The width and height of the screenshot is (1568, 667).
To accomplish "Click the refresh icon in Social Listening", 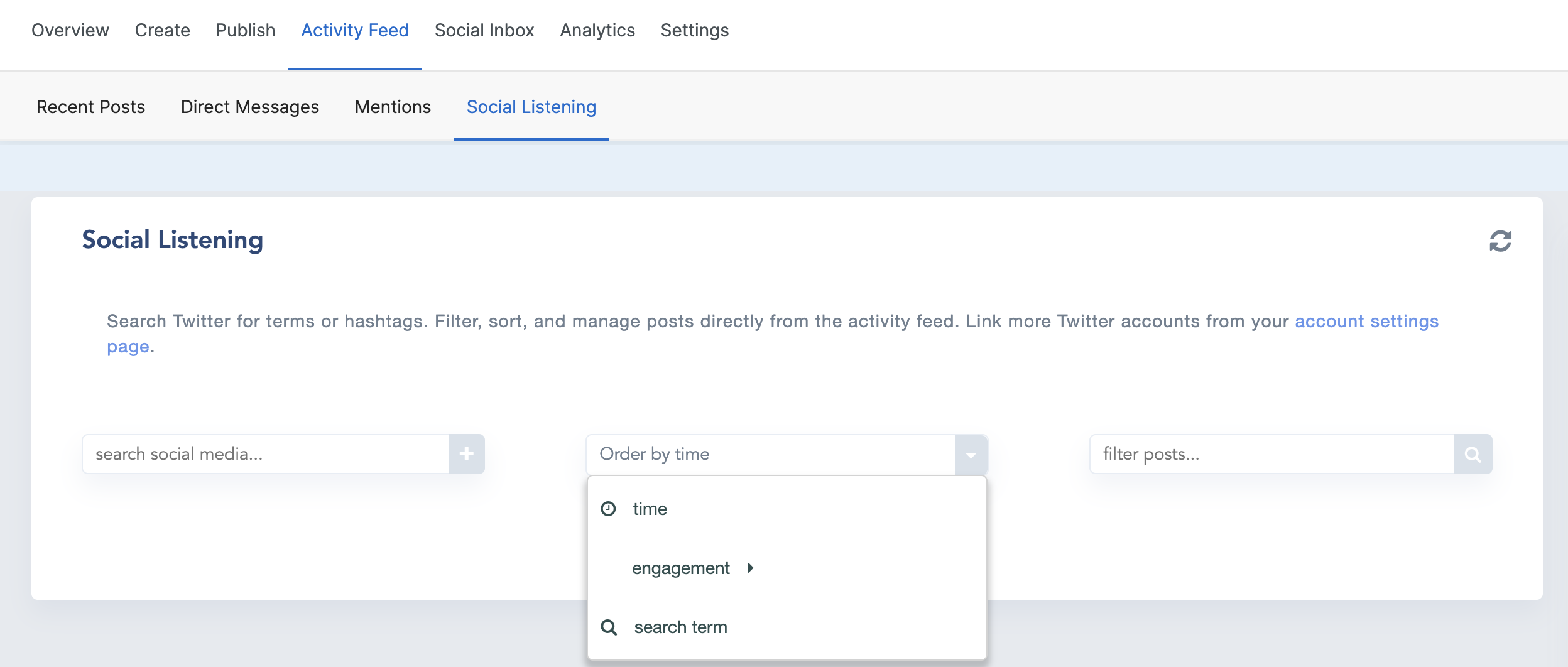I will coord(1500,241).
